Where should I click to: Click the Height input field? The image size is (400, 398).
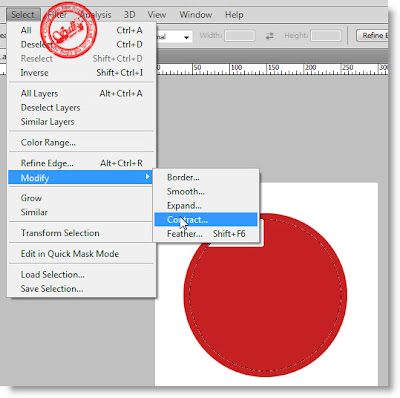coord(326,35)
